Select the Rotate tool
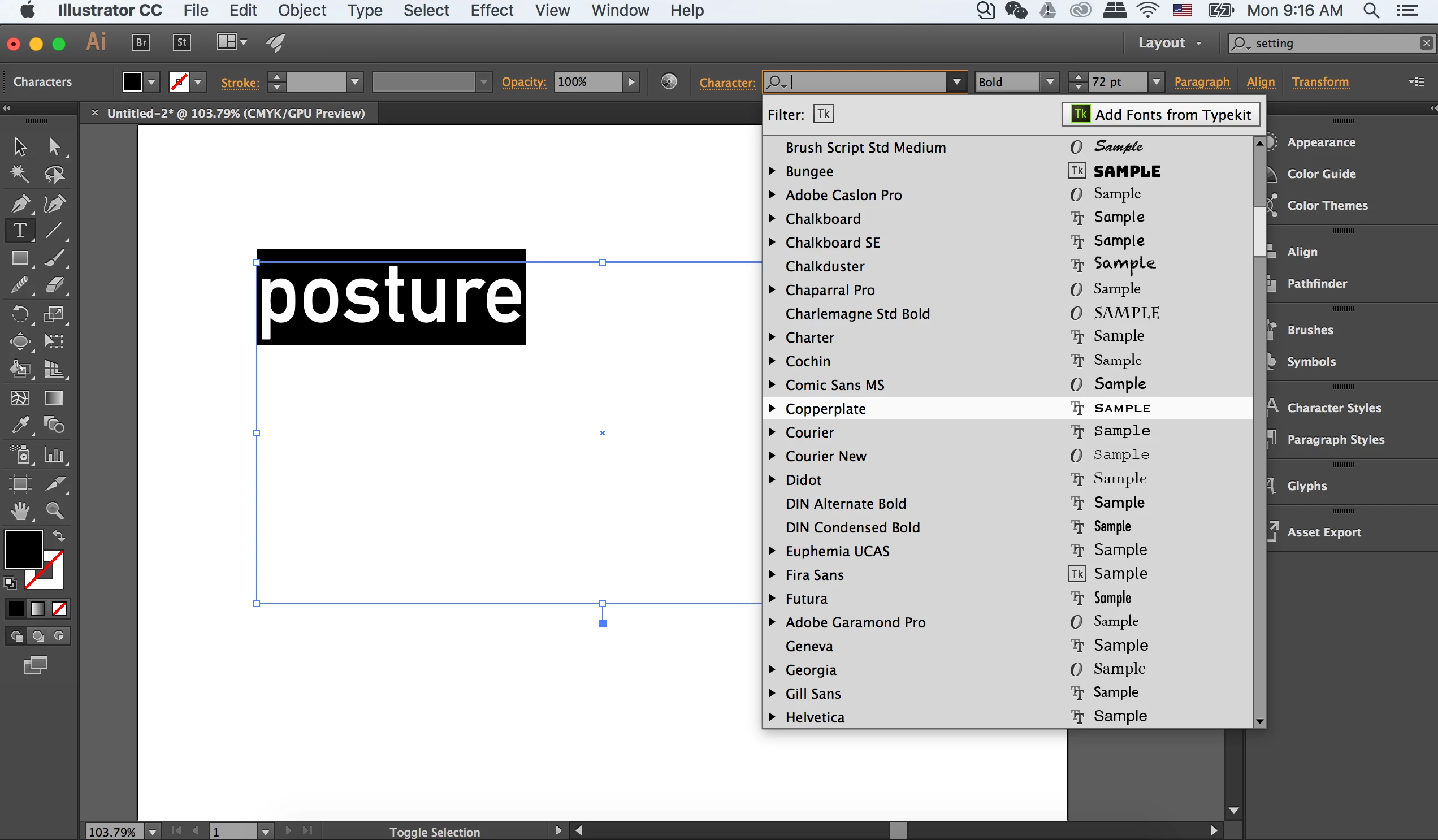Image resolution: width=1438 pixels, height=840 pixels. pyautogui.click(x=20, y=314)
